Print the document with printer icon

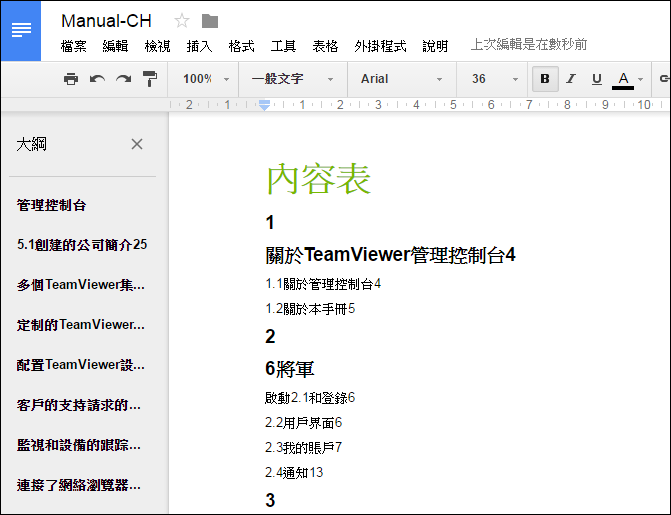pyautogui.click(x=71, y=79)
